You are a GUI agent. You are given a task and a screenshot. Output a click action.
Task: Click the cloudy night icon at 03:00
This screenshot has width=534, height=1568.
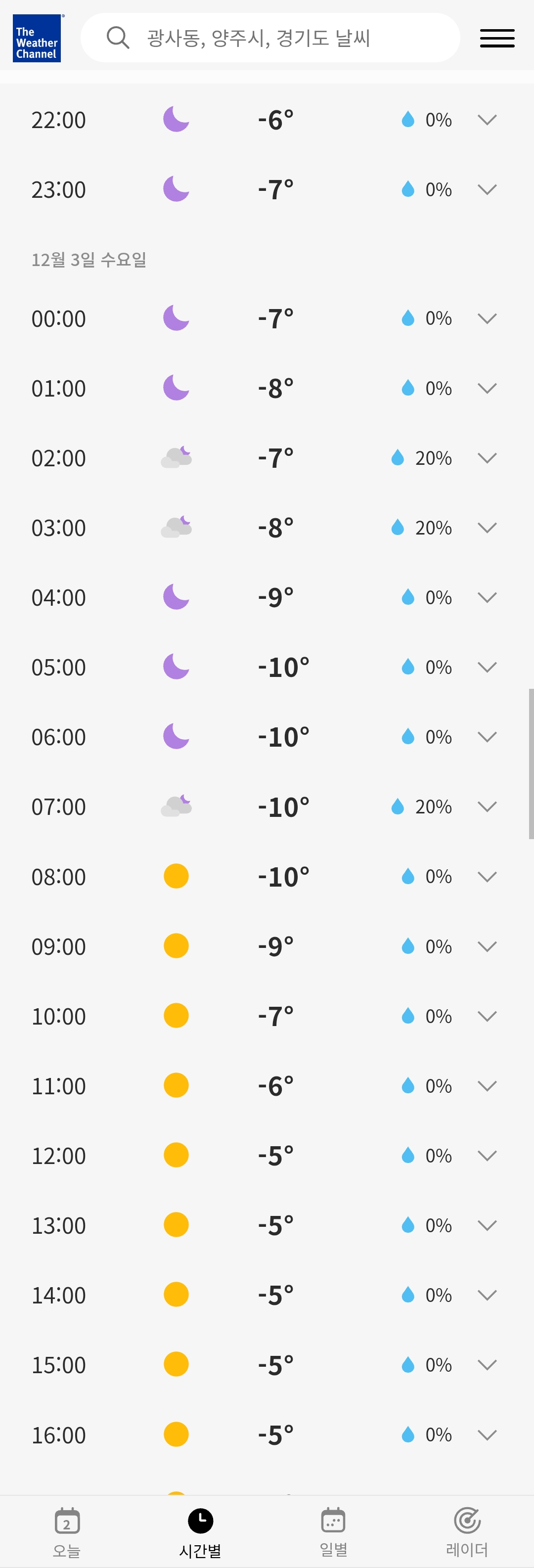[176, 528]
